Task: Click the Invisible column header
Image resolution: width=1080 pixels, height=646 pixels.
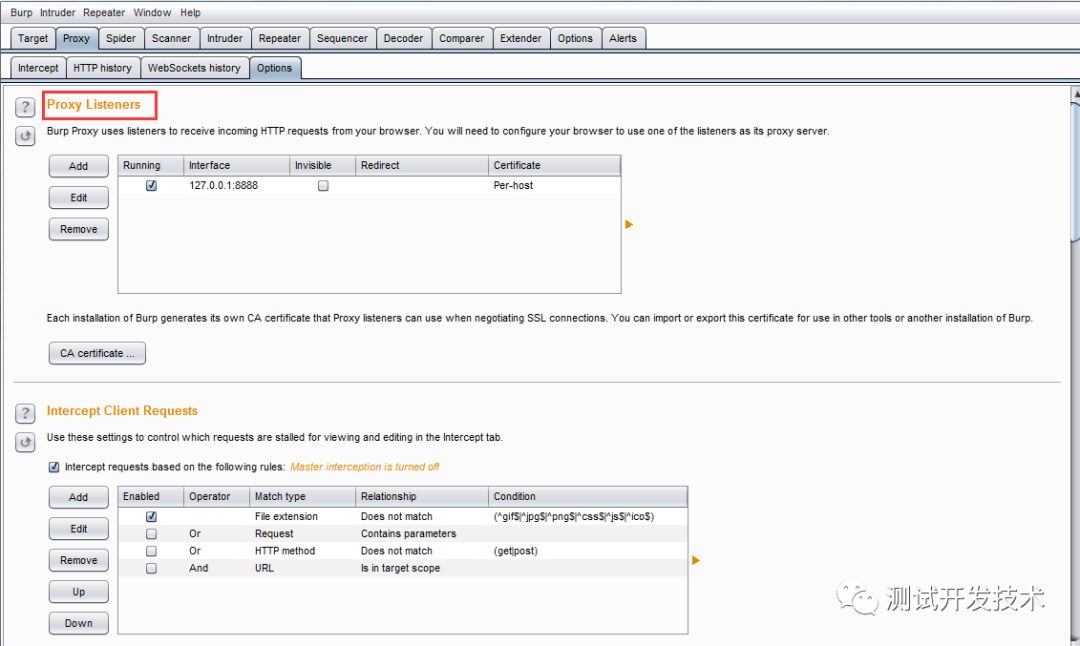Action: [322, 165]
